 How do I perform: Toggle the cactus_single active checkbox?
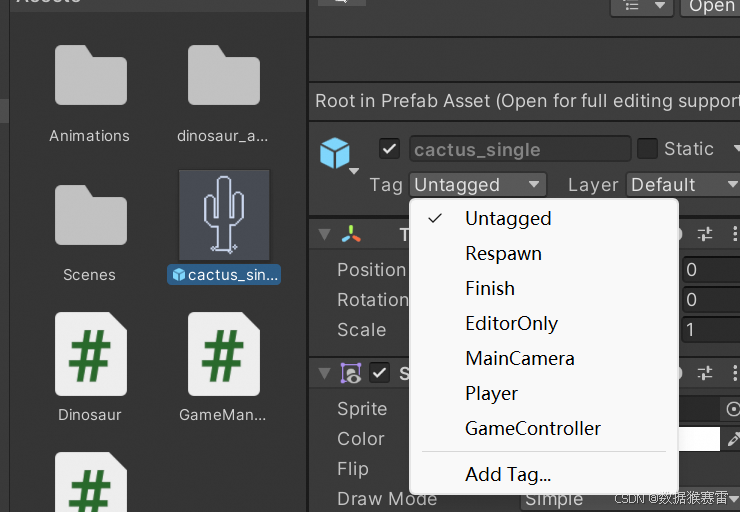389,149
